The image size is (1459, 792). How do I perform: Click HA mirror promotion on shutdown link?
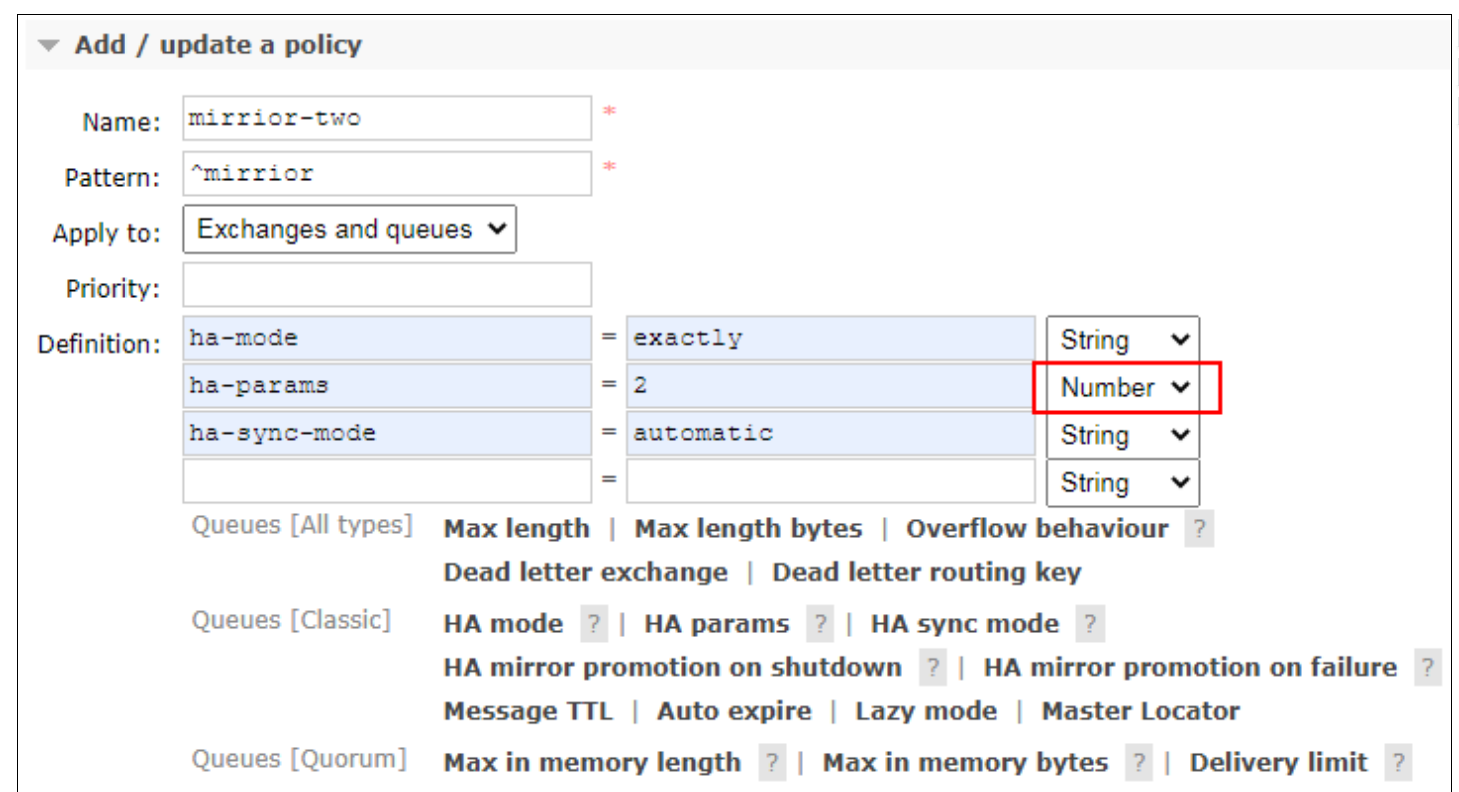[673, 667]
